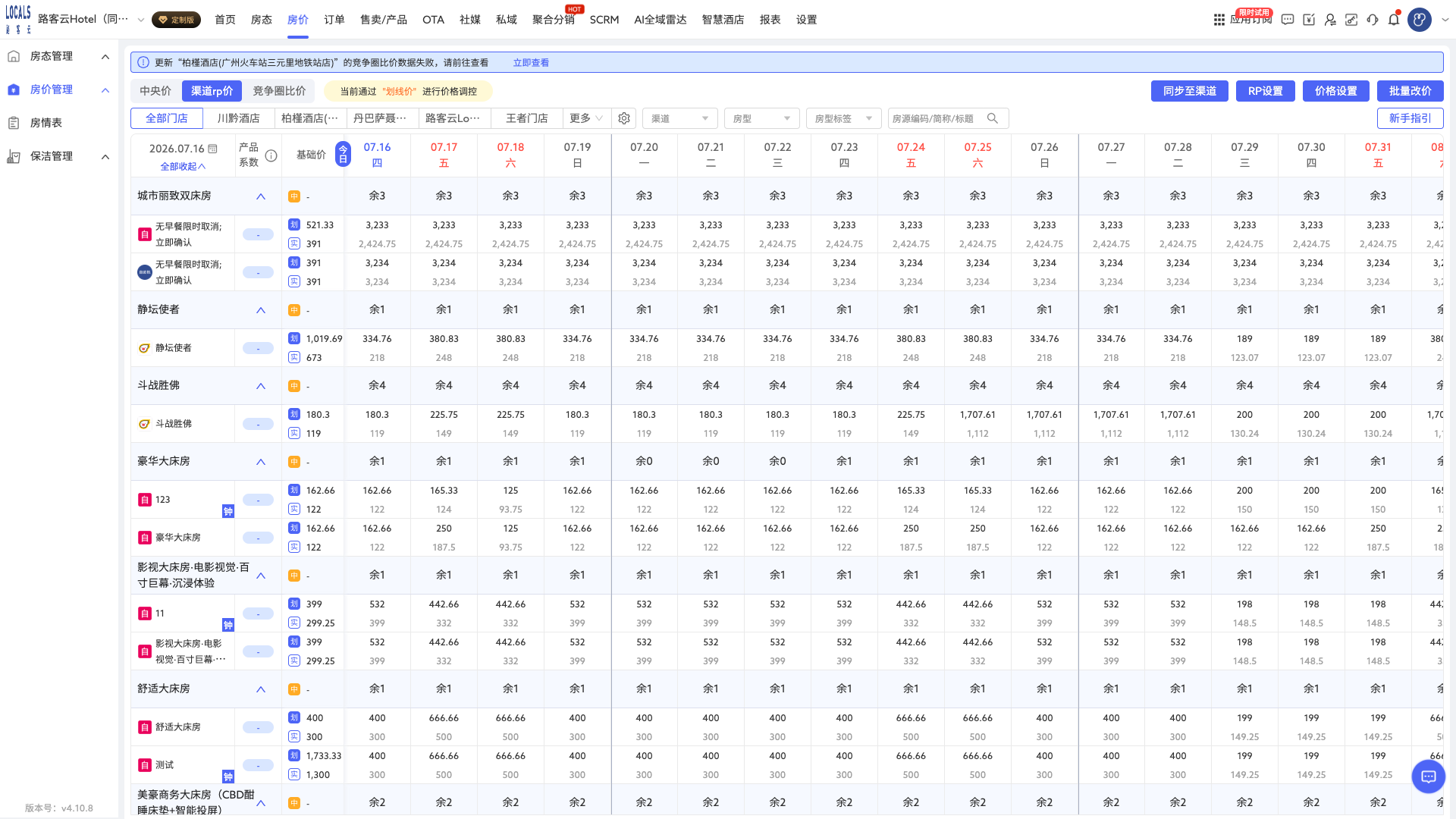Open the 报表 top menu

pos(770,20)
